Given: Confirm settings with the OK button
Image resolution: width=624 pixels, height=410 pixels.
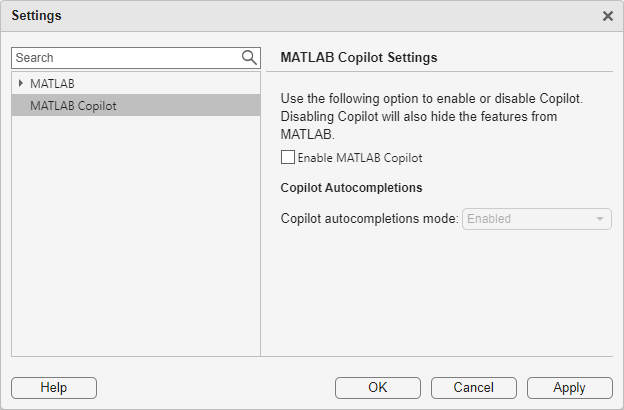Looking at the screenshot, I should (x=377, y=387).
